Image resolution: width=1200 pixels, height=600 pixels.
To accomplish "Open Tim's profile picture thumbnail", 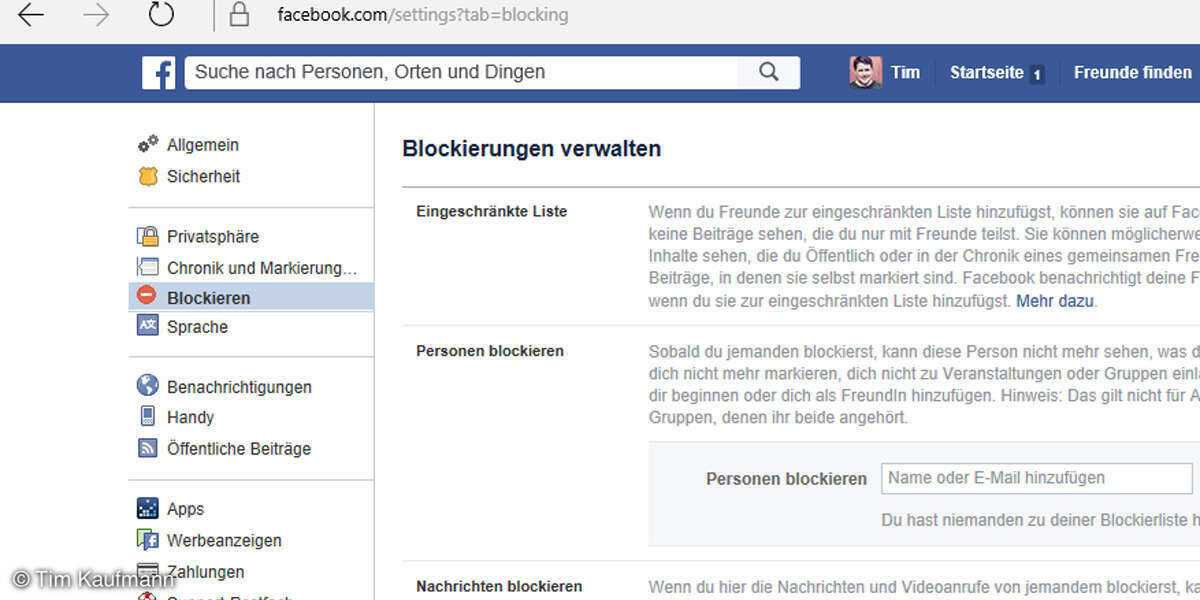I will pos(865,72).
